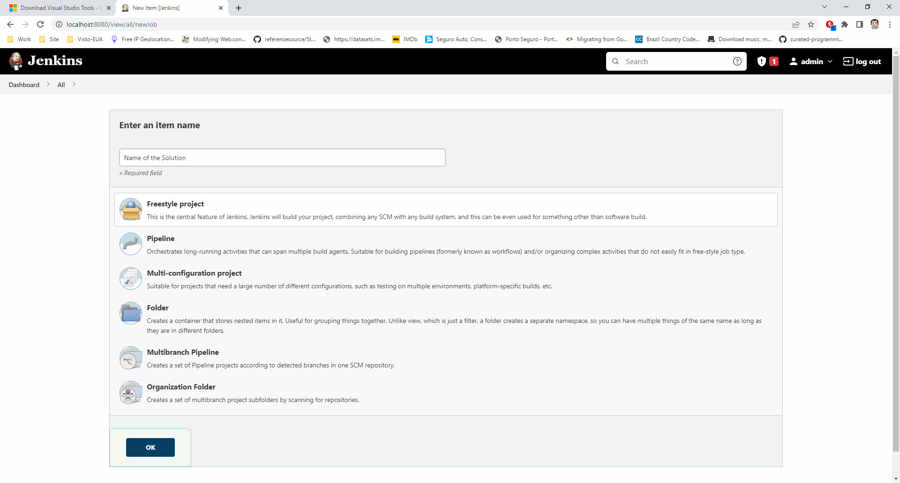900x483 pixels.
Task: Bookmark this page with the star icon
Action: [x=811, y=24]
